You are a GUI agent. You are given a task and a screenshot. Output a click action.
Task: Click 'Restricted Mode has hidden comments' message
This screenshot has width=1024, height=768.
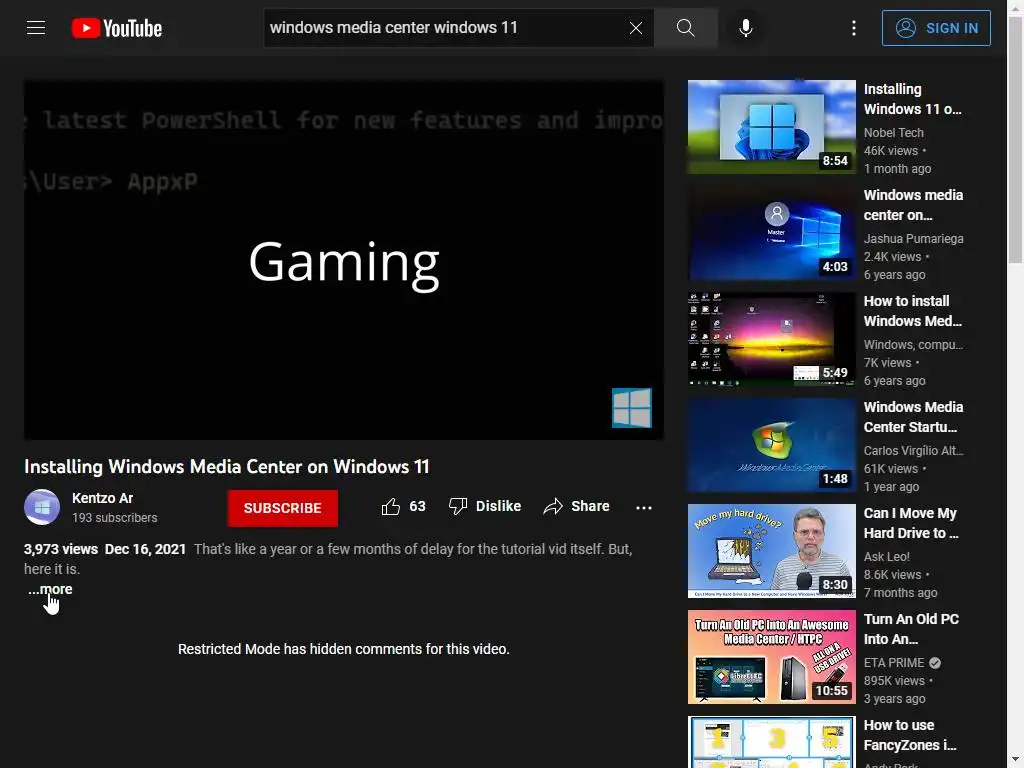click(x=344, y=649)
